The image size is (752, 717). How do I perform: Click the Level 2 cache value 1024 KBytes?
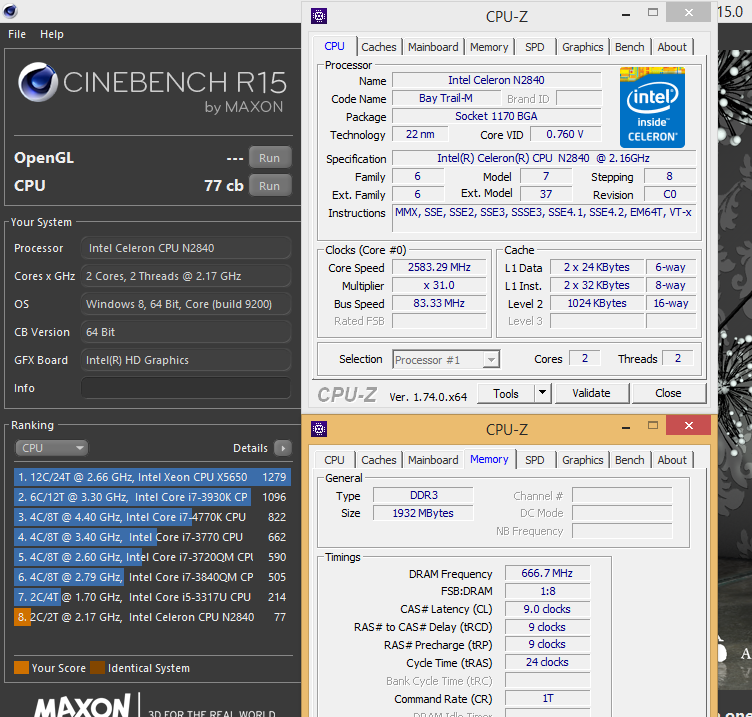[x=597, y=303]
